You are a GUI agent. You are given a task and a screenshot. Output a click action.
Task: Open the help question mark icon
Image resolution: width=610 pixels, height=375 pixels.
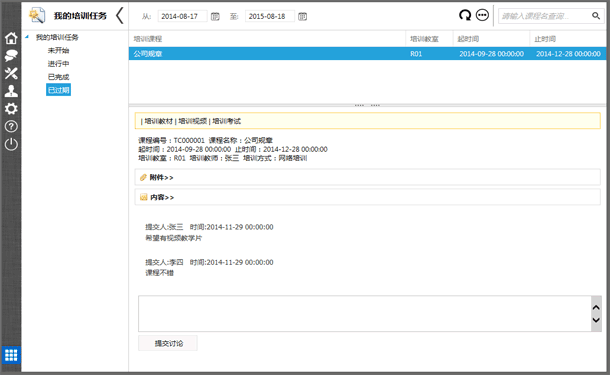11,126
